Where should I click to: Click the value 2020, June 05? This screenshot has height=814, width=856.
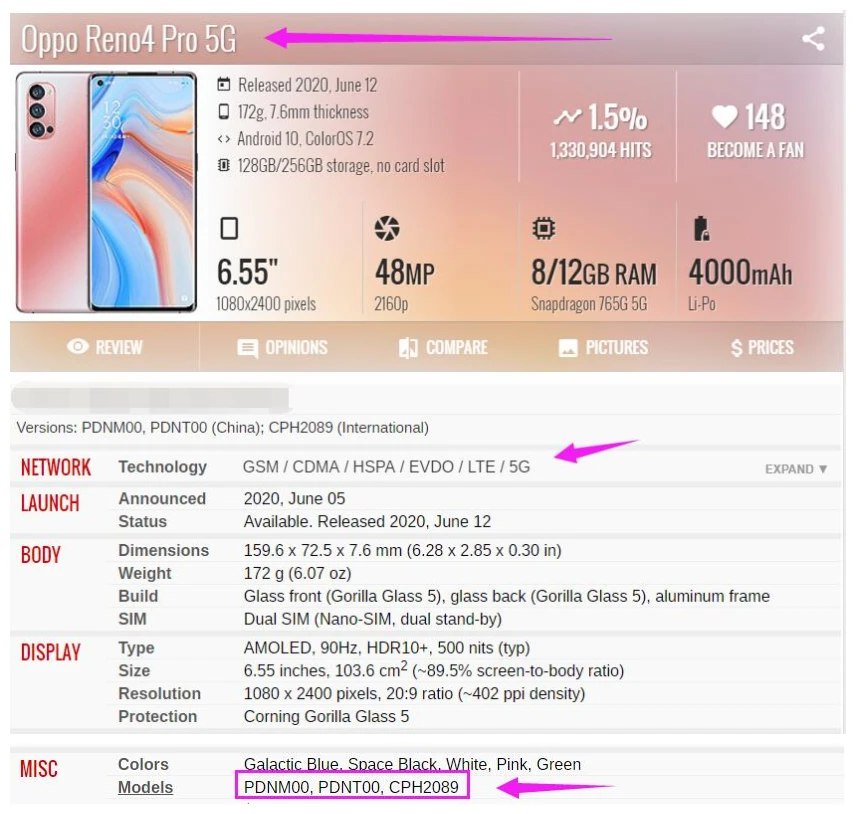(x=295, y=498)
